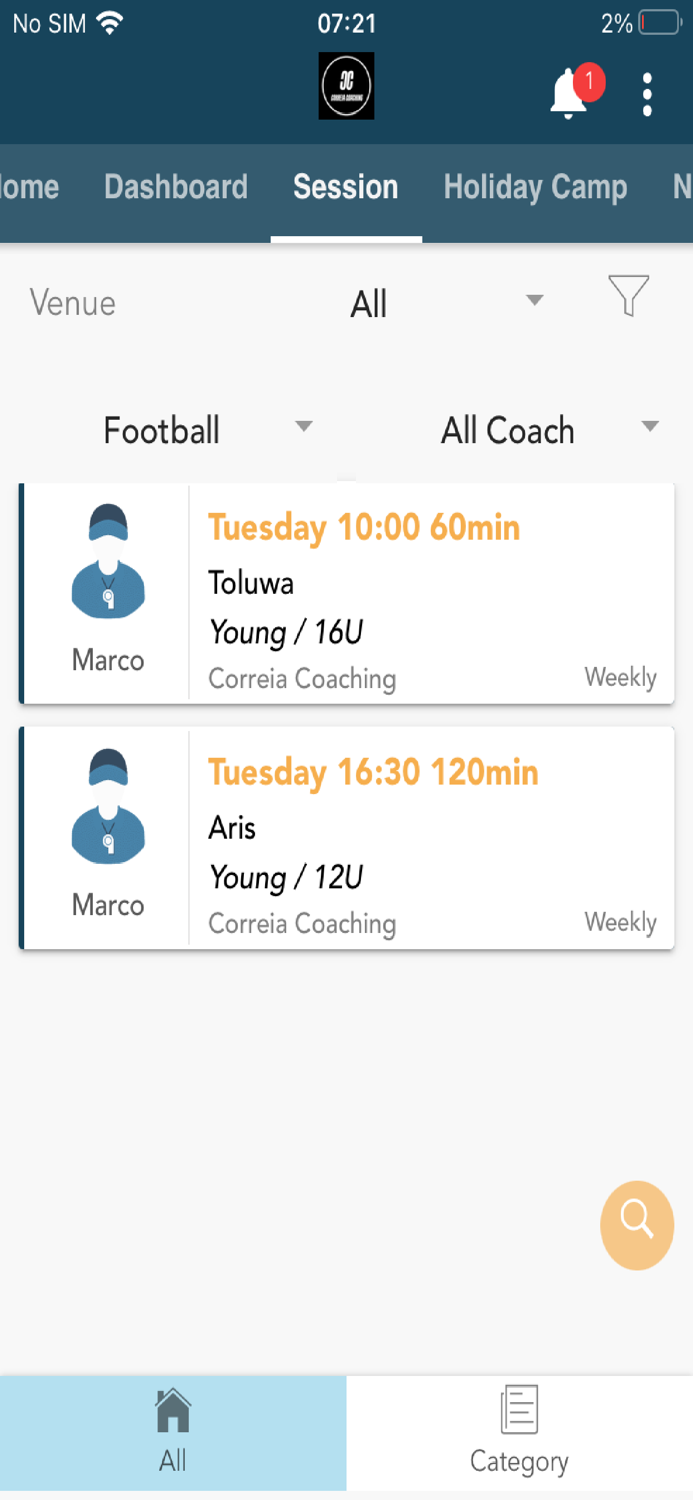Tap the orange search button
Image resolution: width=693 pixels, height=1500 pixels.
[x=637, y=1225]
